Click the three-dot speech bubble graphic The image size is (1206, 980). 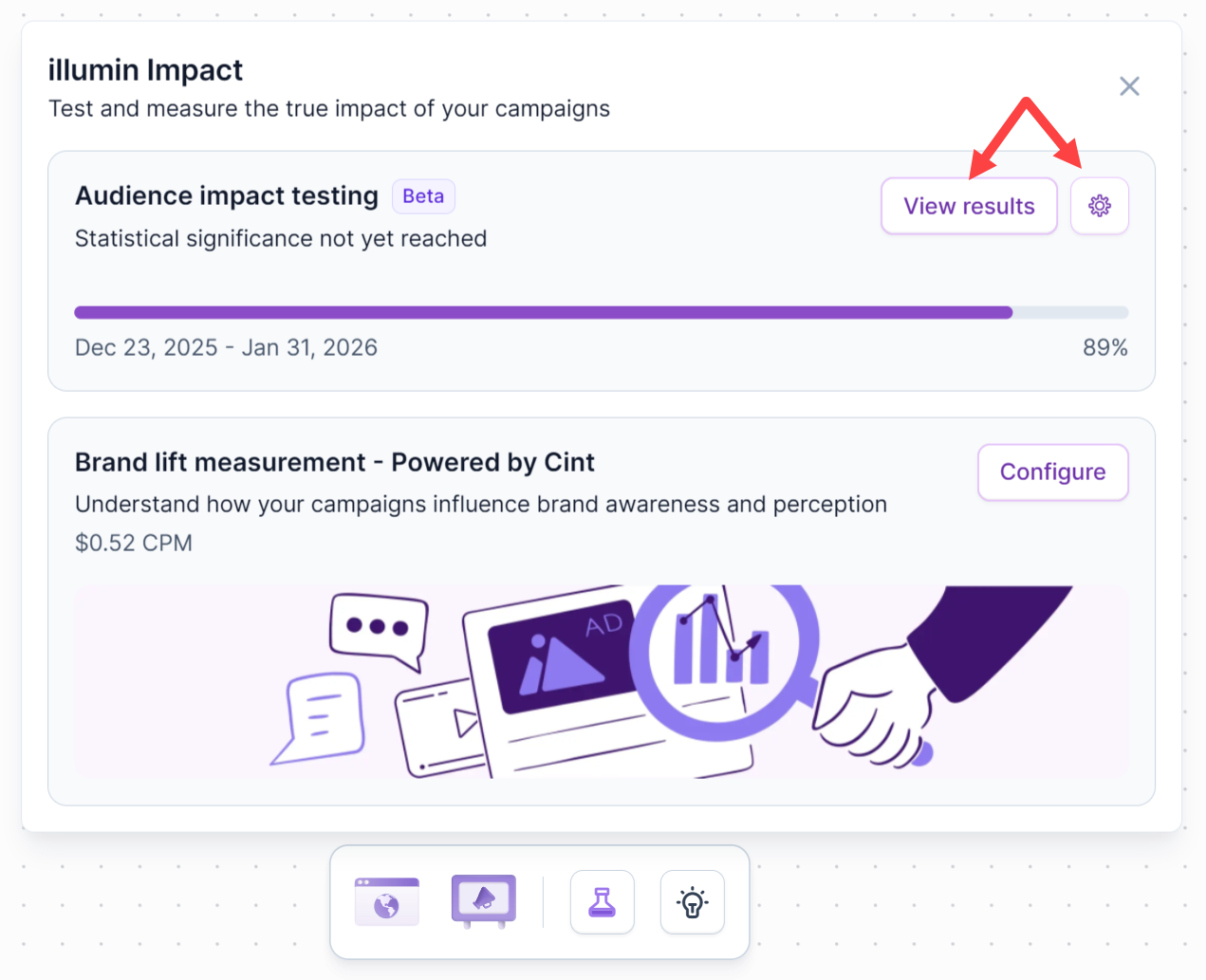(378, 627)
